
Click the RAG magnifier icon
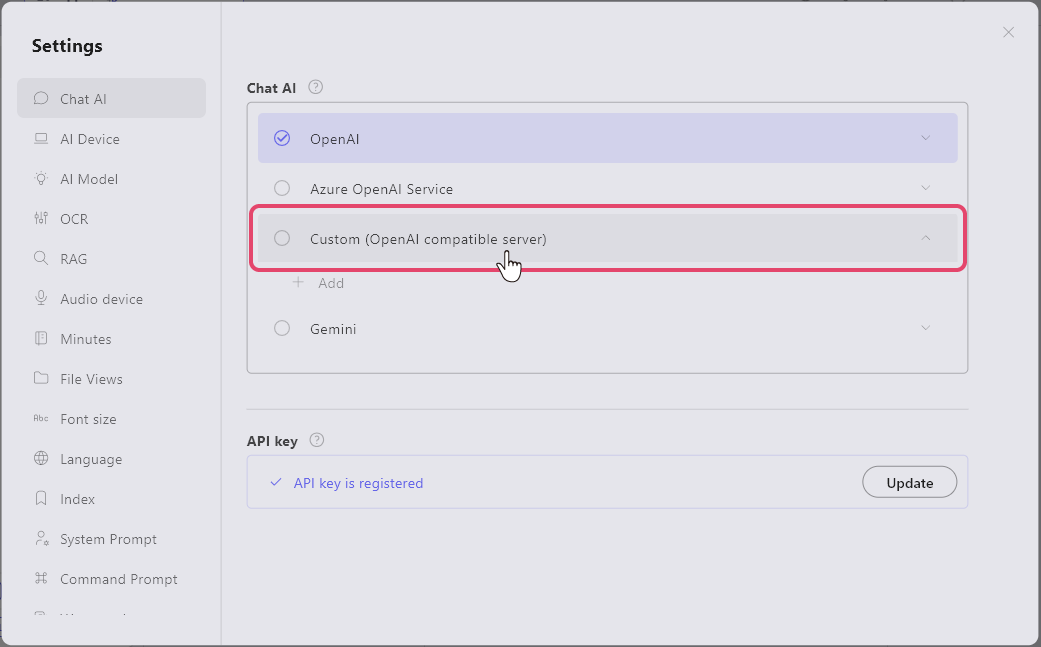[41, 259]
